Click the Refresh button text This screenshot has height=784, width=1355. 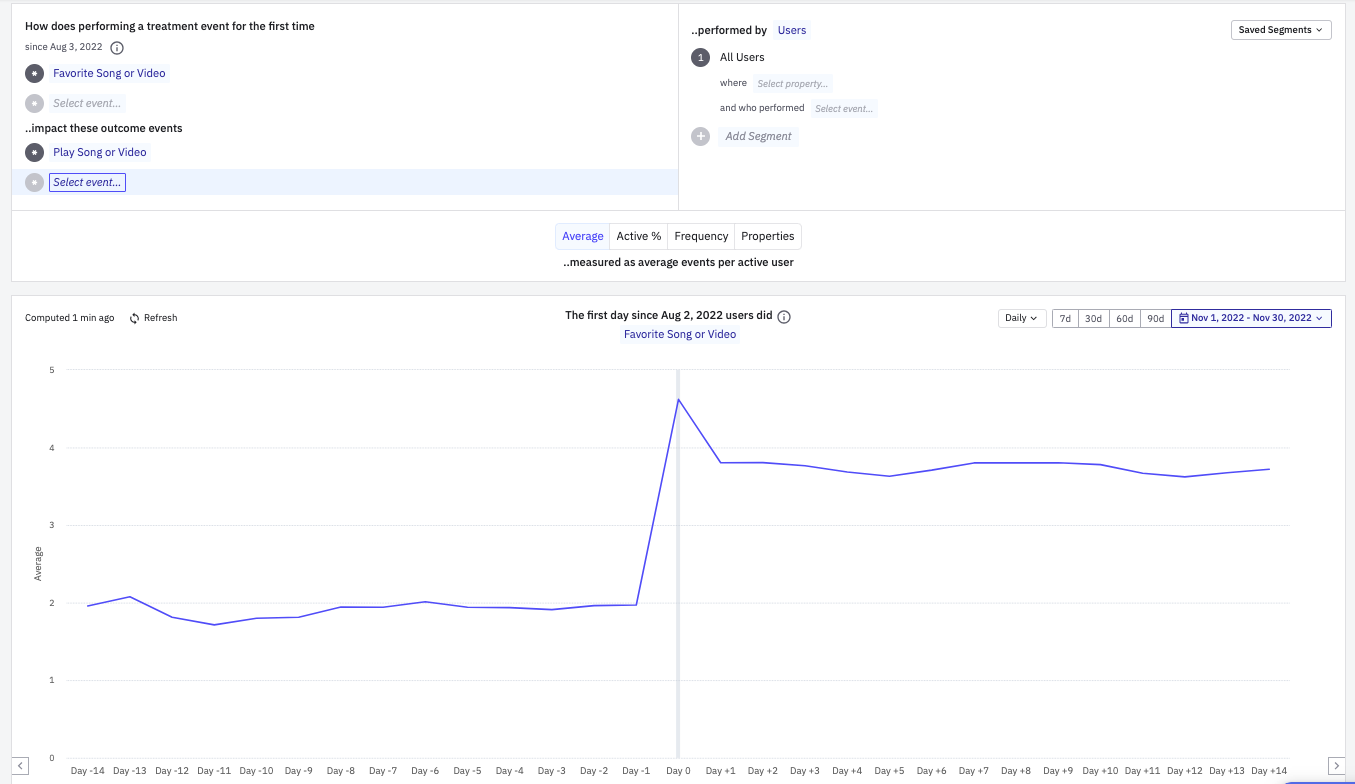tap(161, 318)
